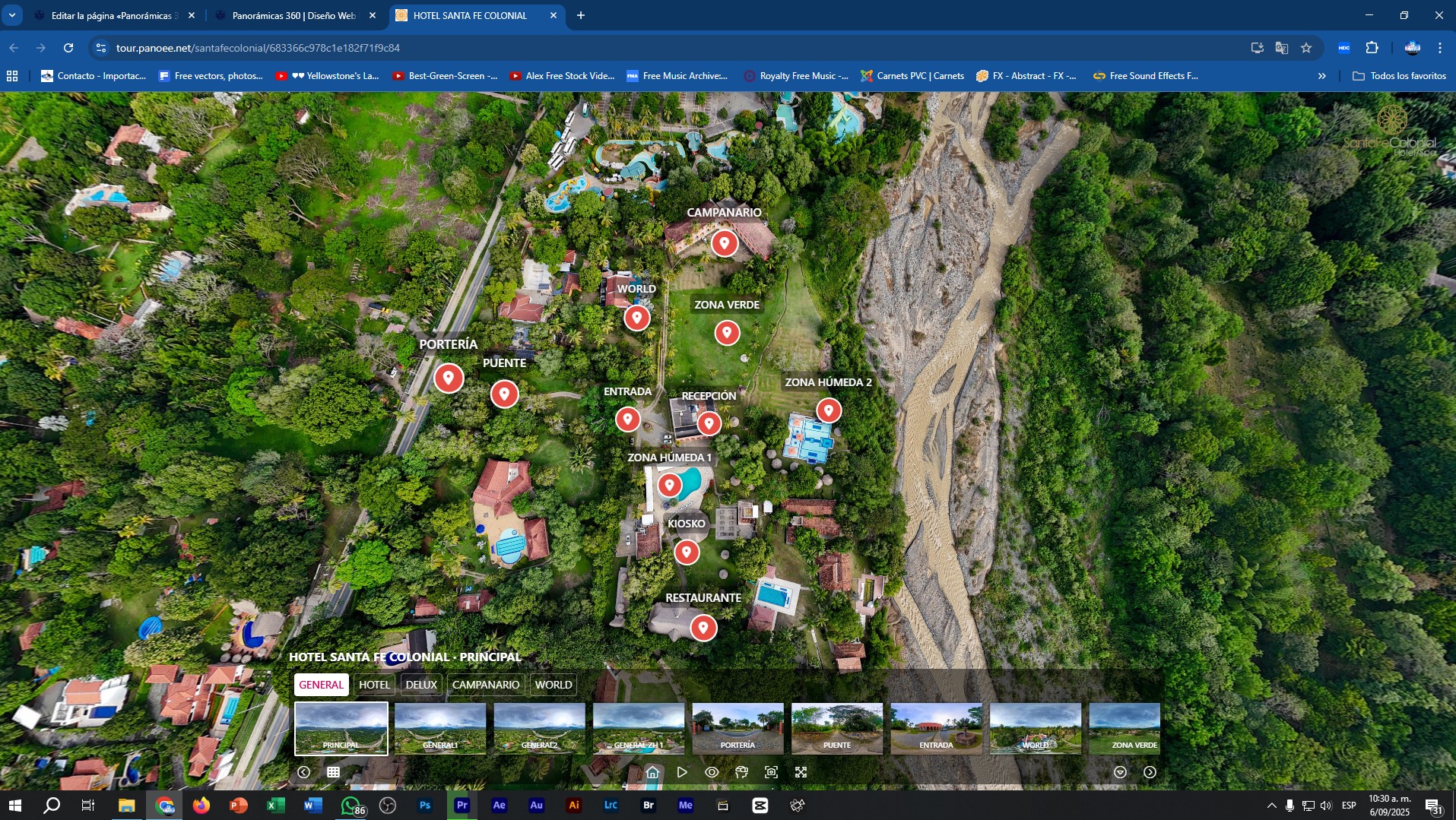Open the PORTERÍA panorama thumbnail
Image resolution: width=1456 pixels, height=820 pixels.
(738, 728)
